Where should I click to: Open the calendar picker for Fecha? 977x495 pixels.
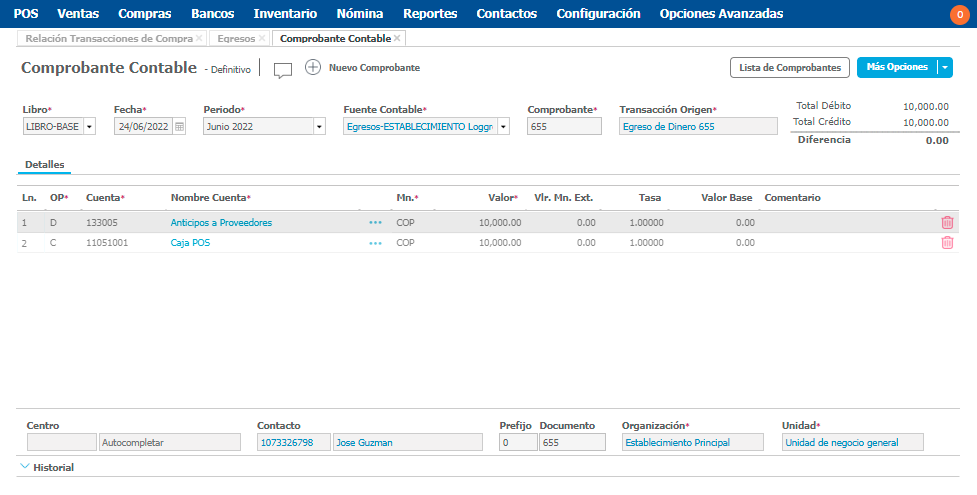click(x=179, y=127)
